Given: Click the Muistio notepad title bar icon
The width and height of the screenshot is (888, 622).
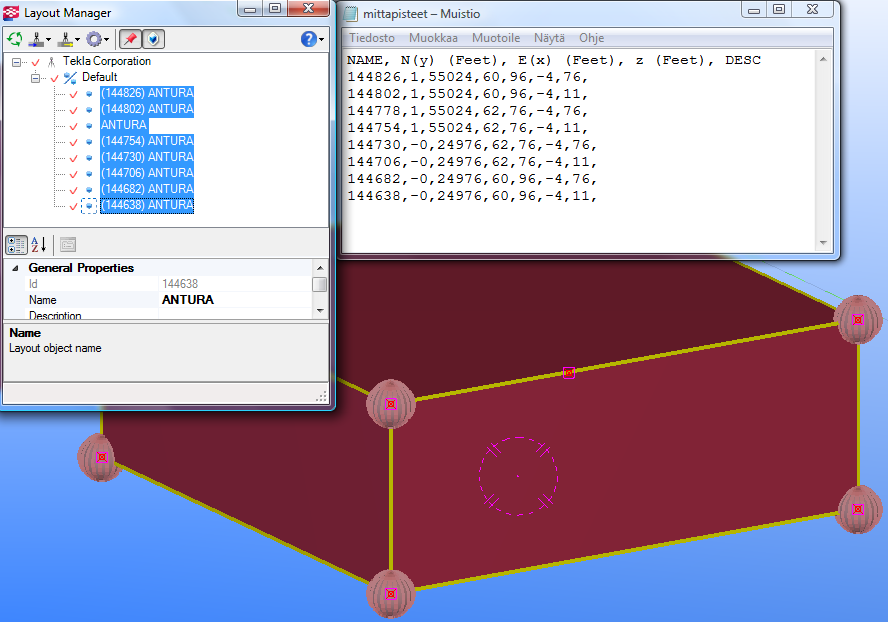Looking at the screenshot, I should 352,14.
